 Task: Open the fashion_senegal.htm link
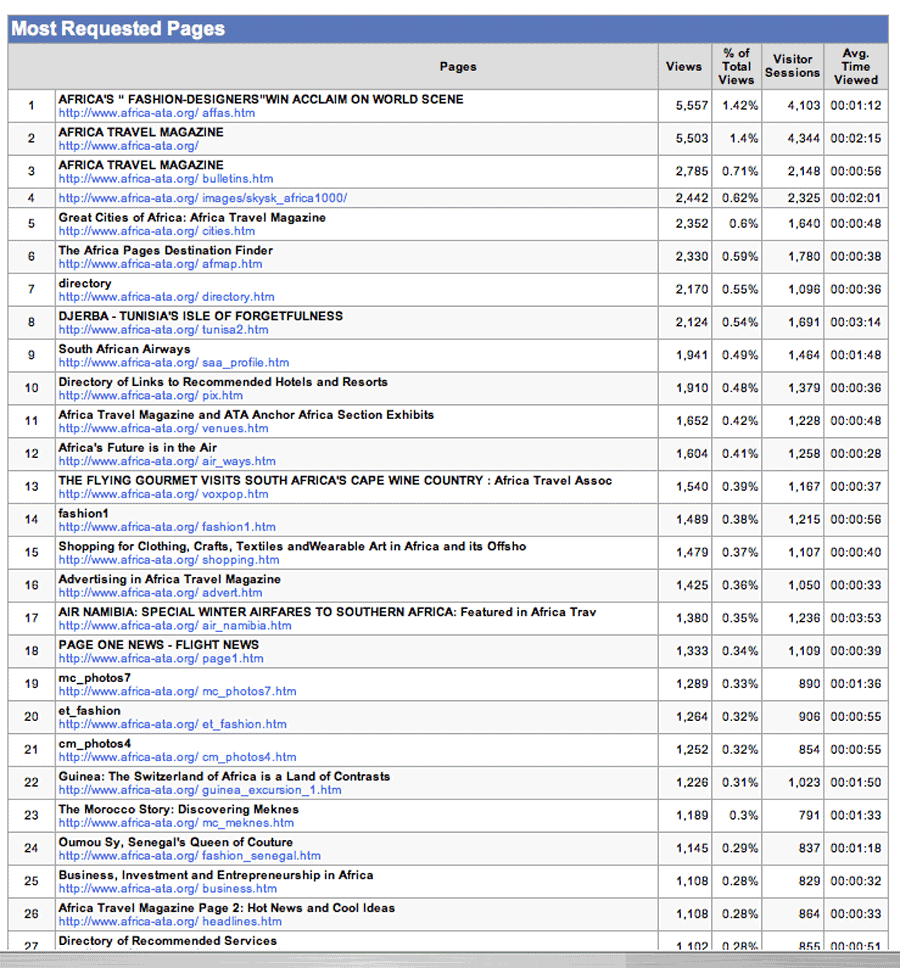click(x=190, y=856)
